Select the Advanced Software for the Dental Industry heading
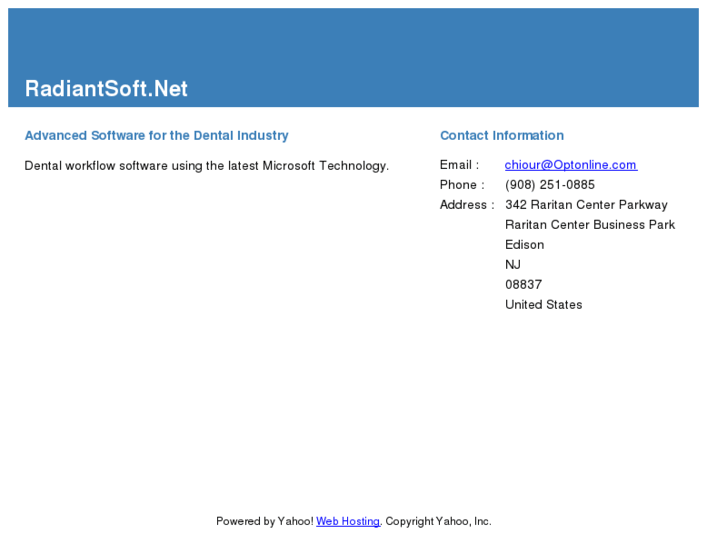 156,136
